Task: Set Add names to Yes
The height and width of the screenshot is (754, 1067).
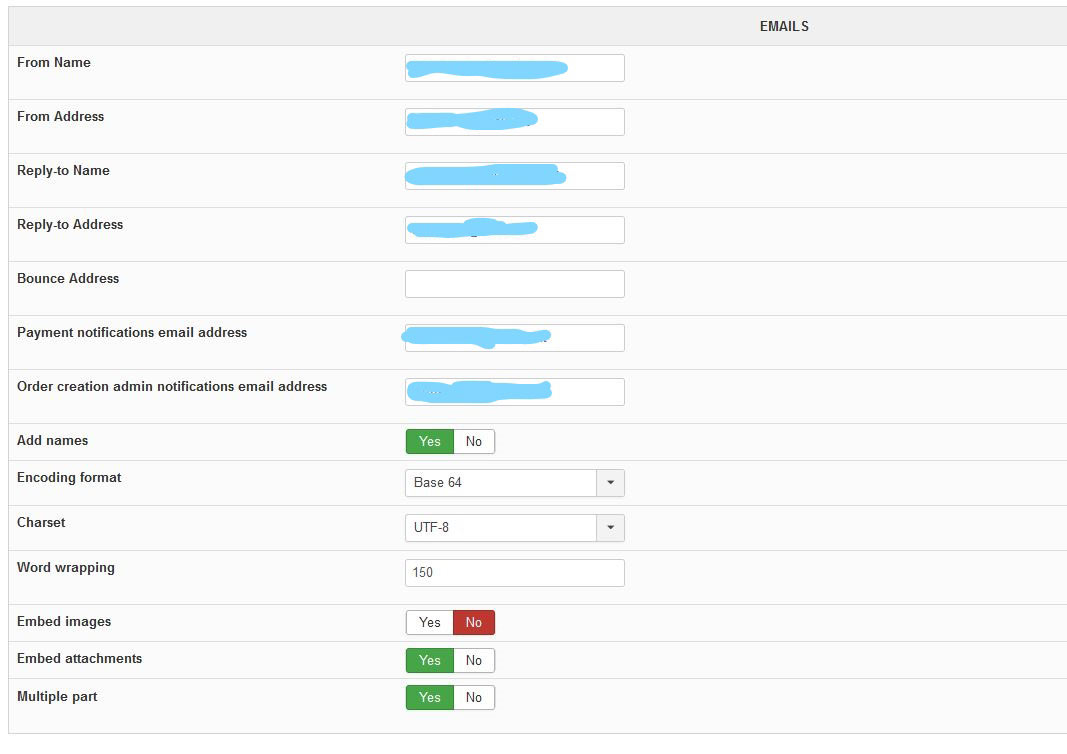Action: coord(430,442)
